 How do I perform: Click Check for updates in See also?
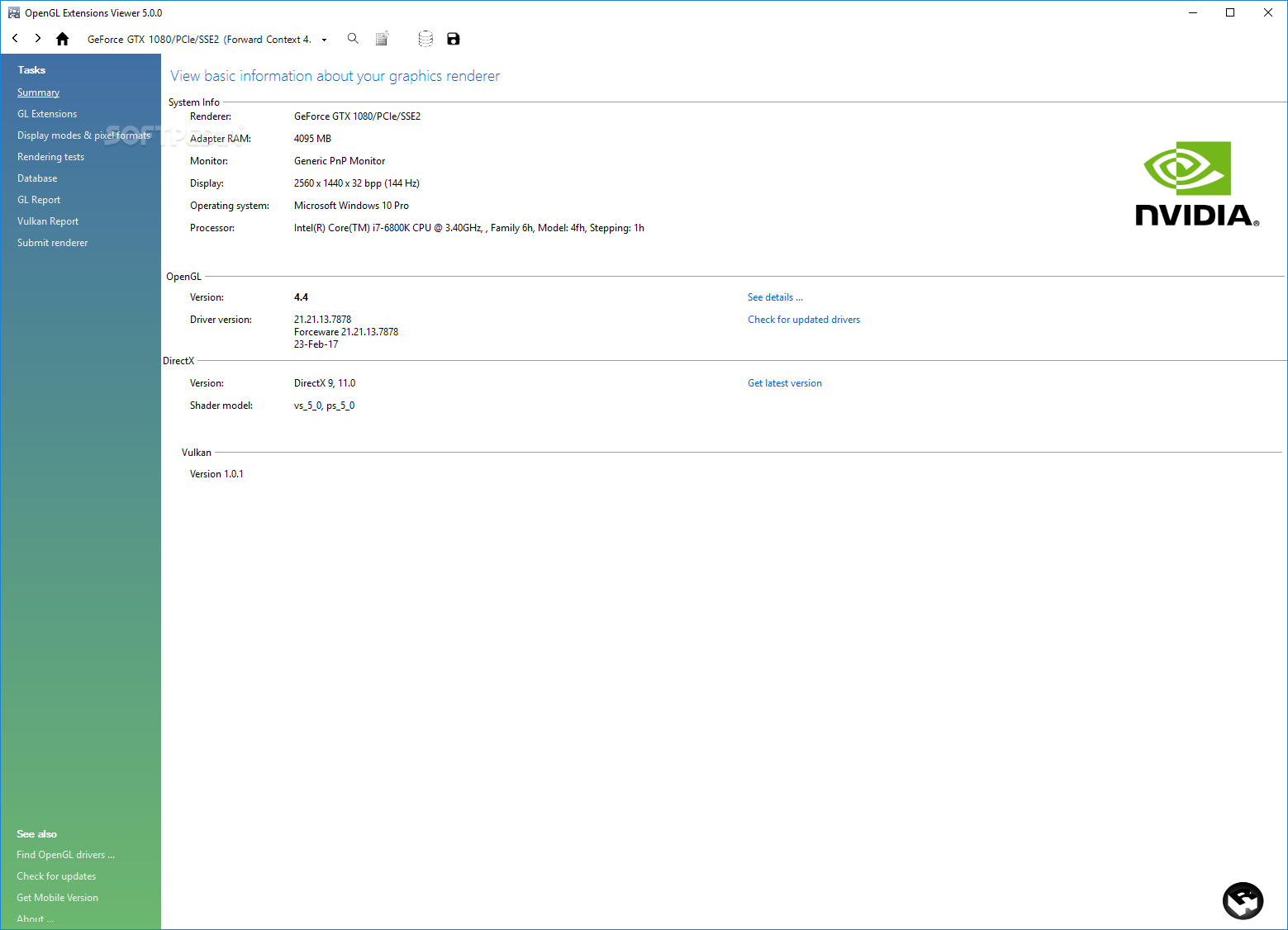(56, 876)
